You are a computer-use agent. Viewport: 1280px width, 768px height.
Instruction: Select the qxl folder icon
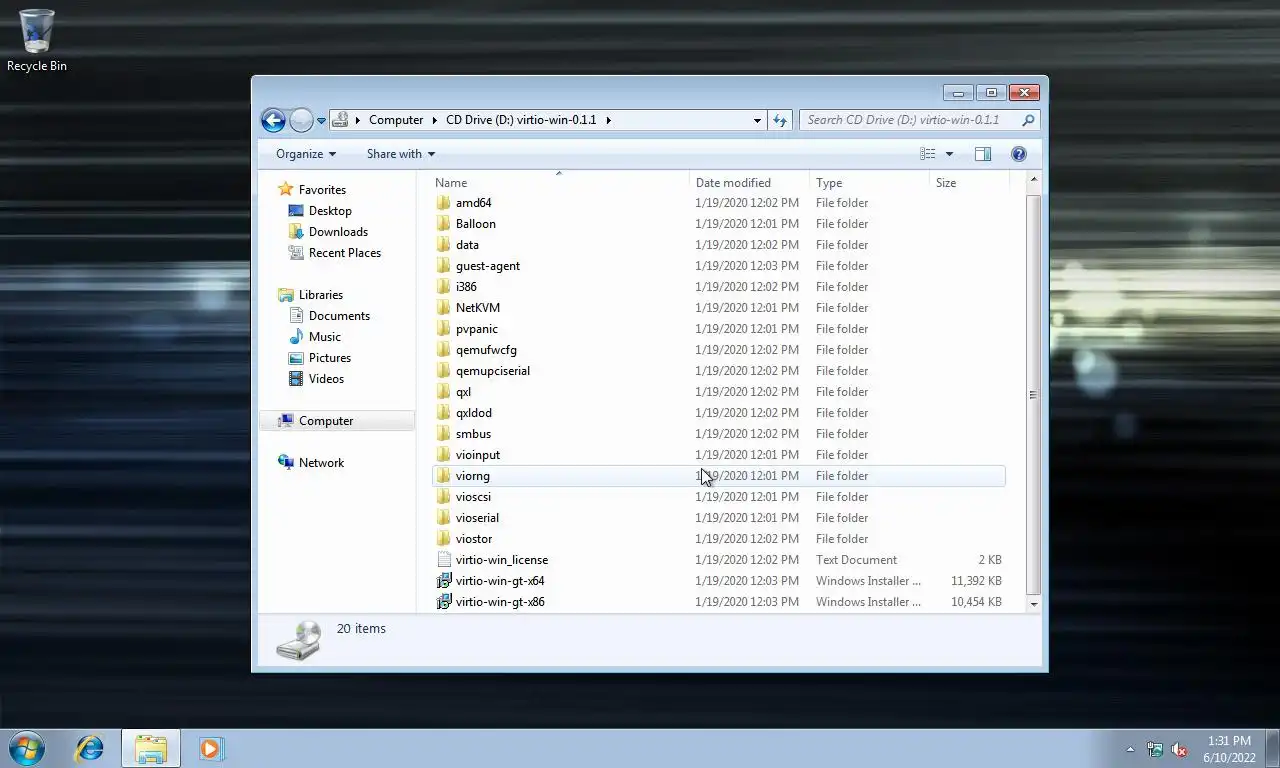(444, 392)
